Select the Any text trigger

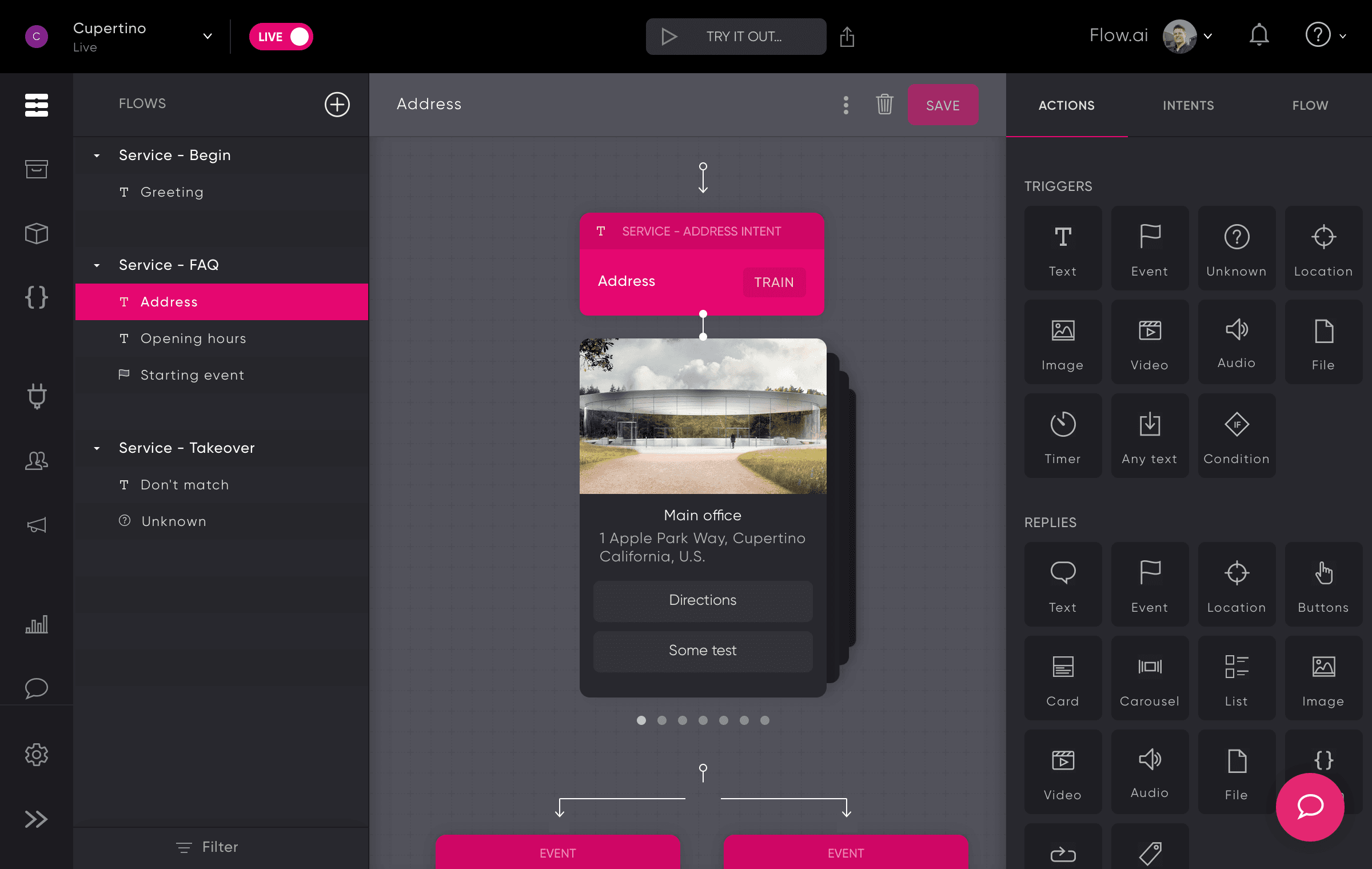pos(1150,436)
